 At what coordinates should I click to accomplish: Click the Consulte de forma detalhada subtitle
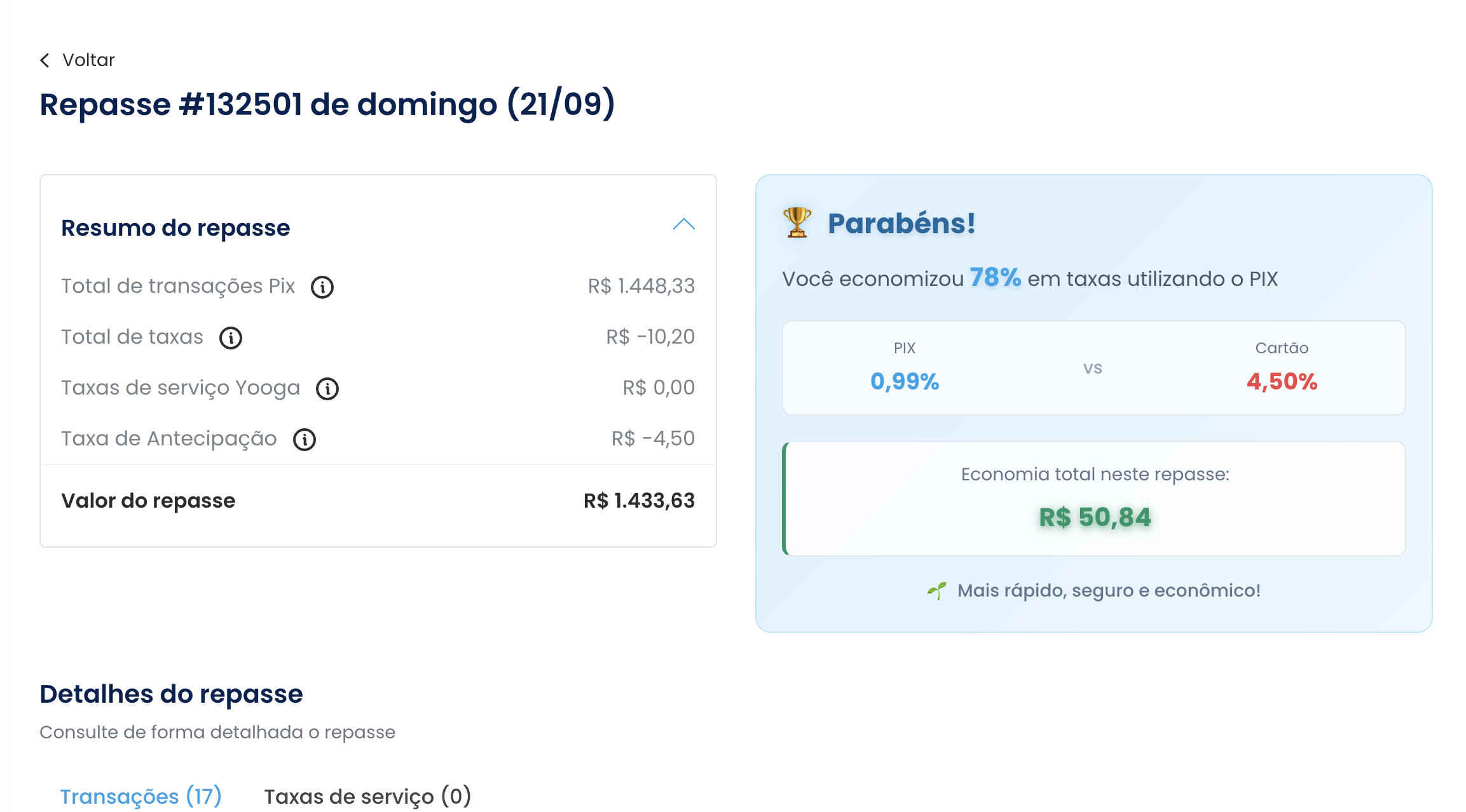tap(217, 732)
